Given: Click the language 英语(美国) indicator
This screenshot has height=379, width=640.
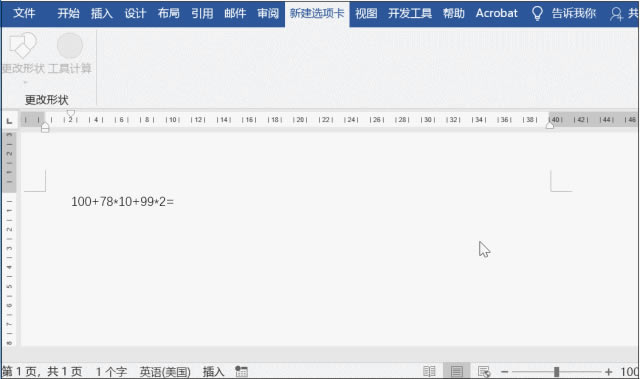Looking at the screenshot, I should click(x=165, y=372).
